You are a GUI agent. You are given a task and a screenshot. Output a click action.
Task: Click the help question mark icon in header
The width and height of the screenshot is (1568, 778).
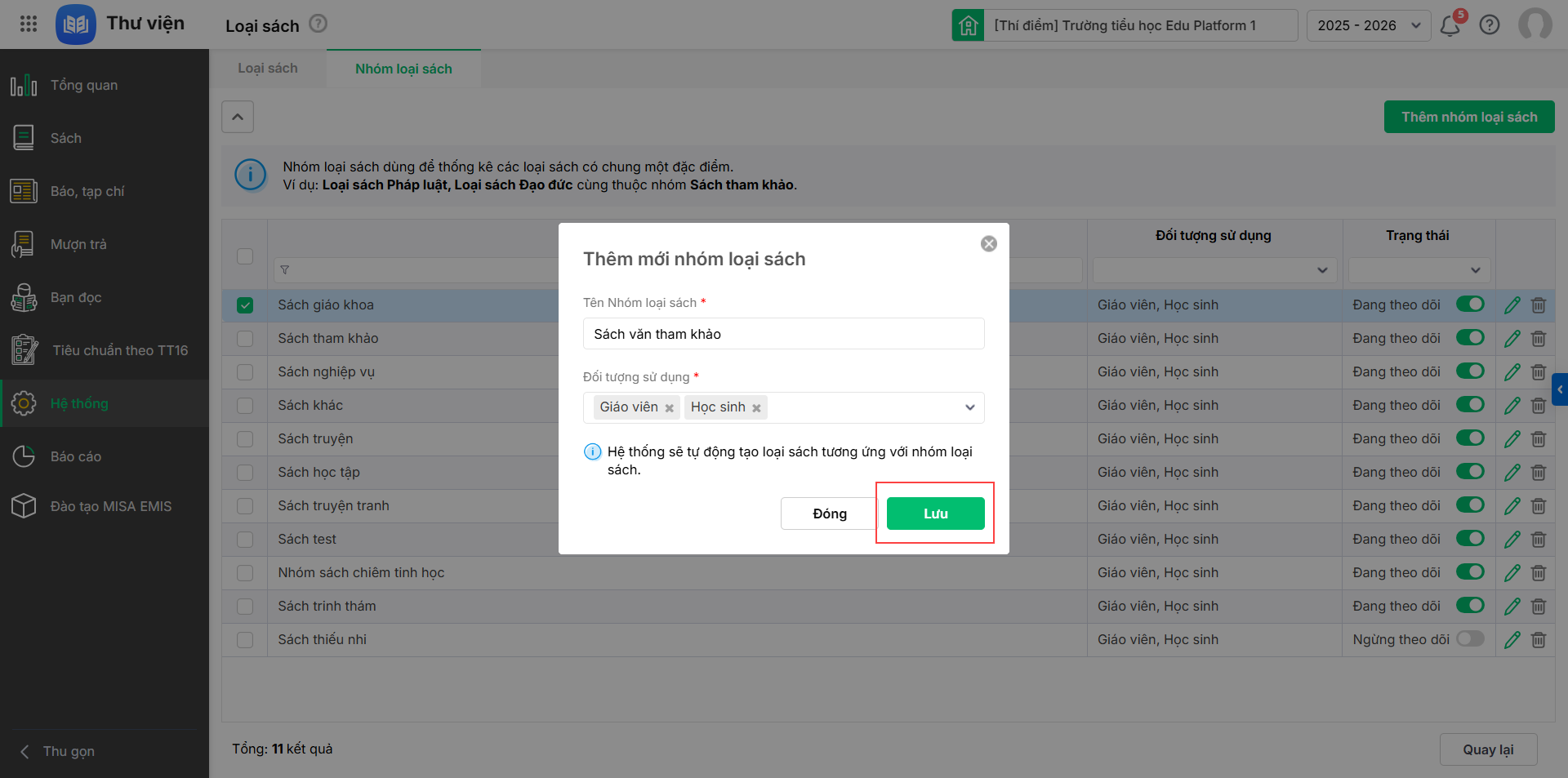click(1490, 25)
